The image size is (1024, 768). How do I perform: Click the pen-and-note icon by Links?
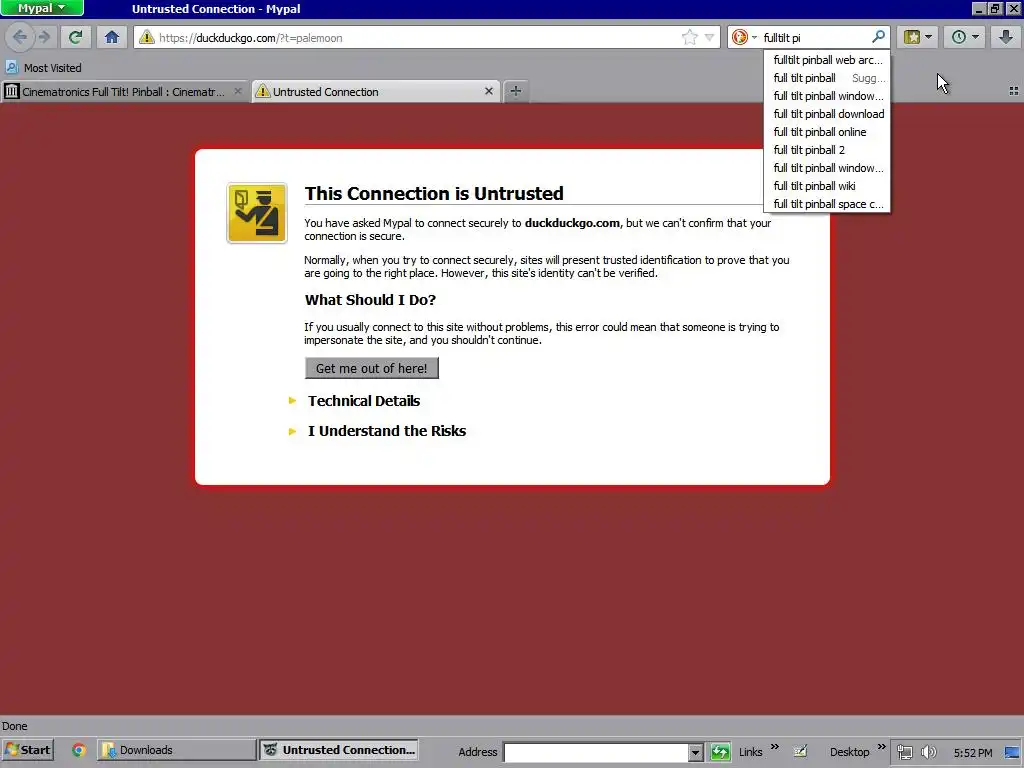click(x=800, y=751)
